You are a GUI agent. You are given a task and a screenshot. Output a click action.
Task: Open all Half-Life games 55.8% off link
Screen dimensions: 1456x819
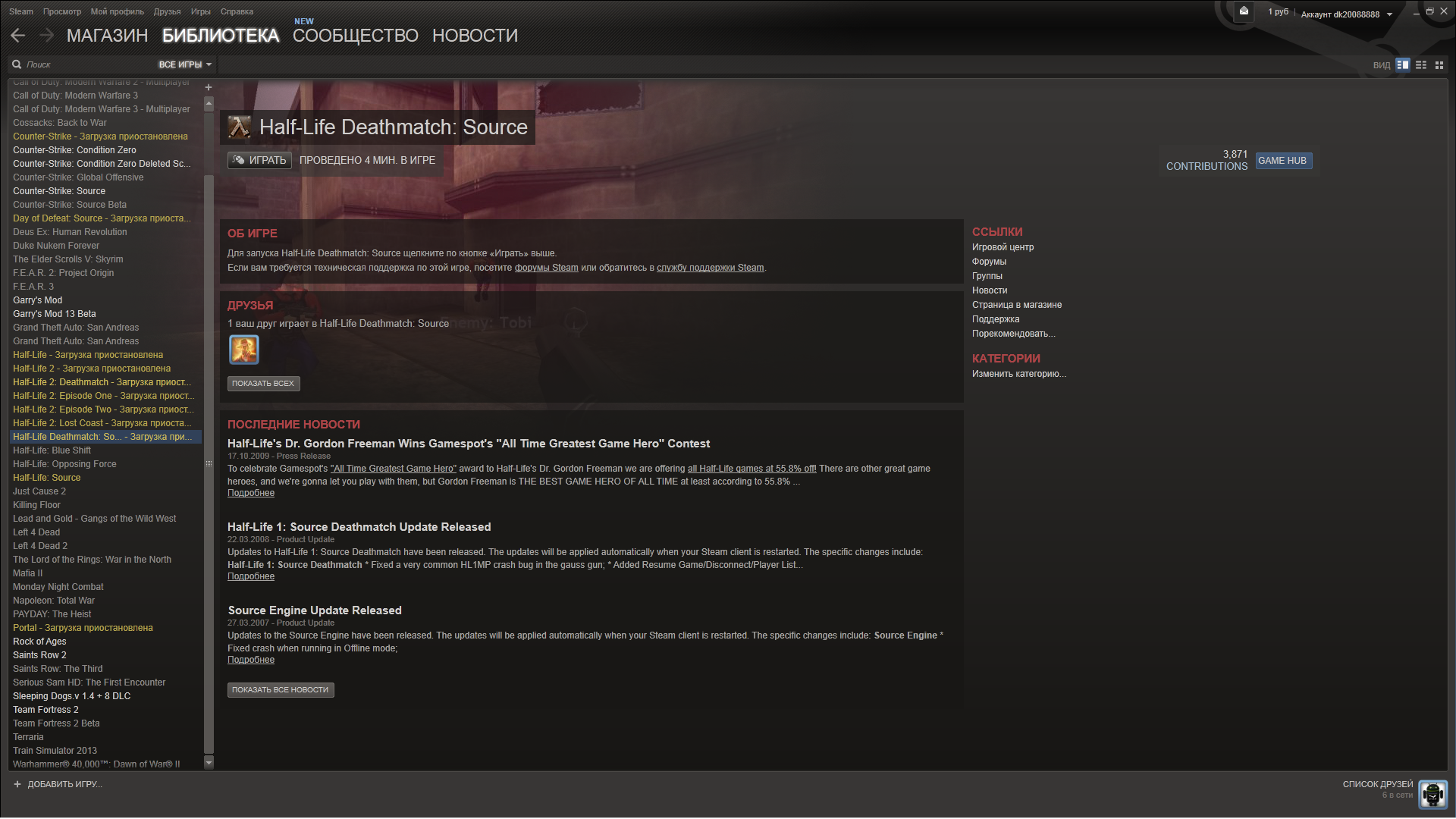tap(752, 469)
